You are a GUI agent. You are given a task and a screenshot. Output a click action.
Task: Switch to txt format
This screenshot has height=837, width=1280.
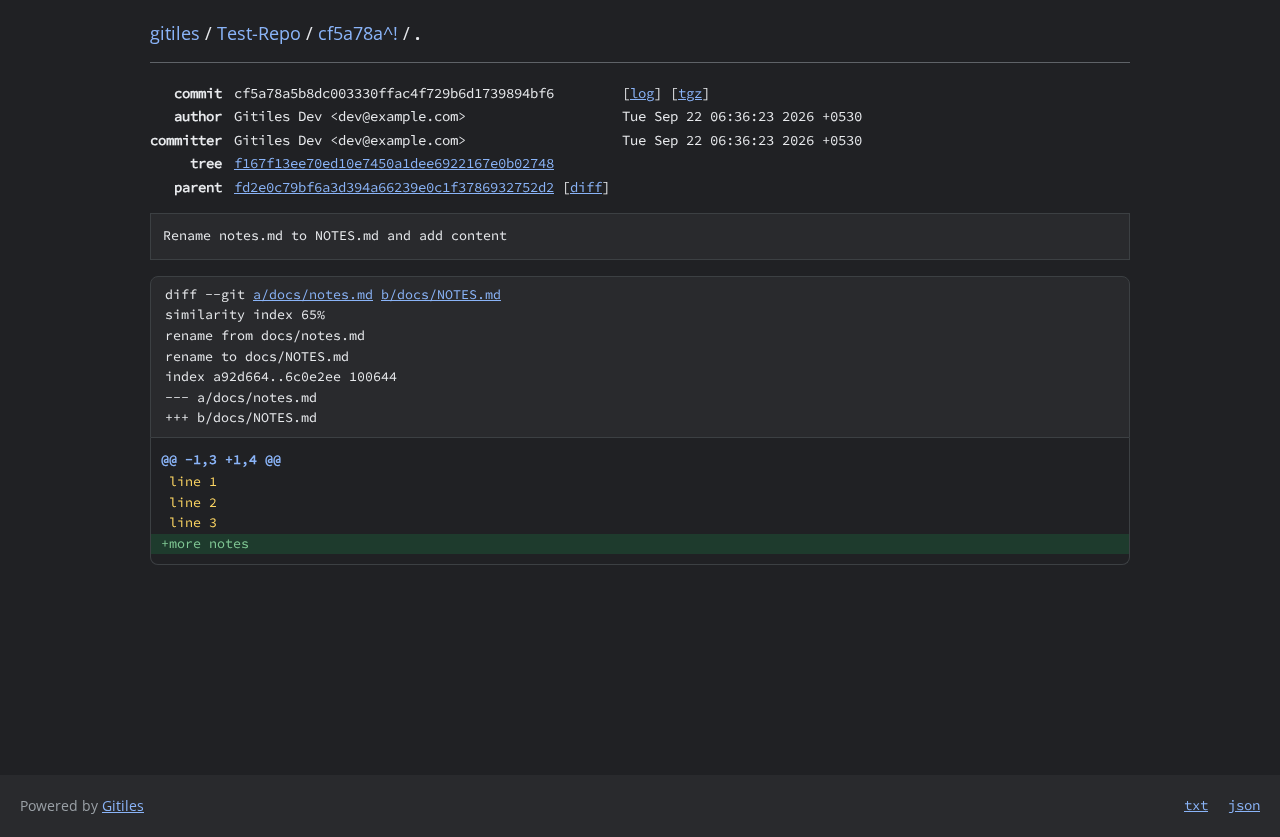click(1196, 805)
